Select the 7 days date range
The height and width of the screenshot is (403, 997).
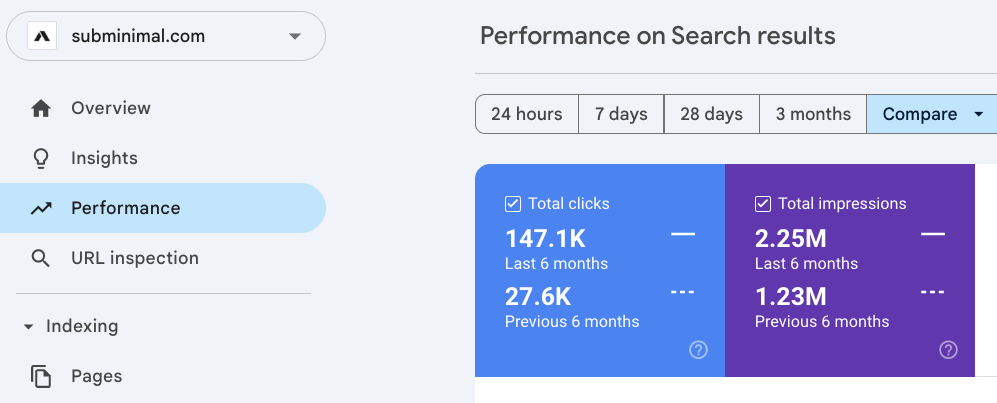pyautogui.click(x=621, y=114)
